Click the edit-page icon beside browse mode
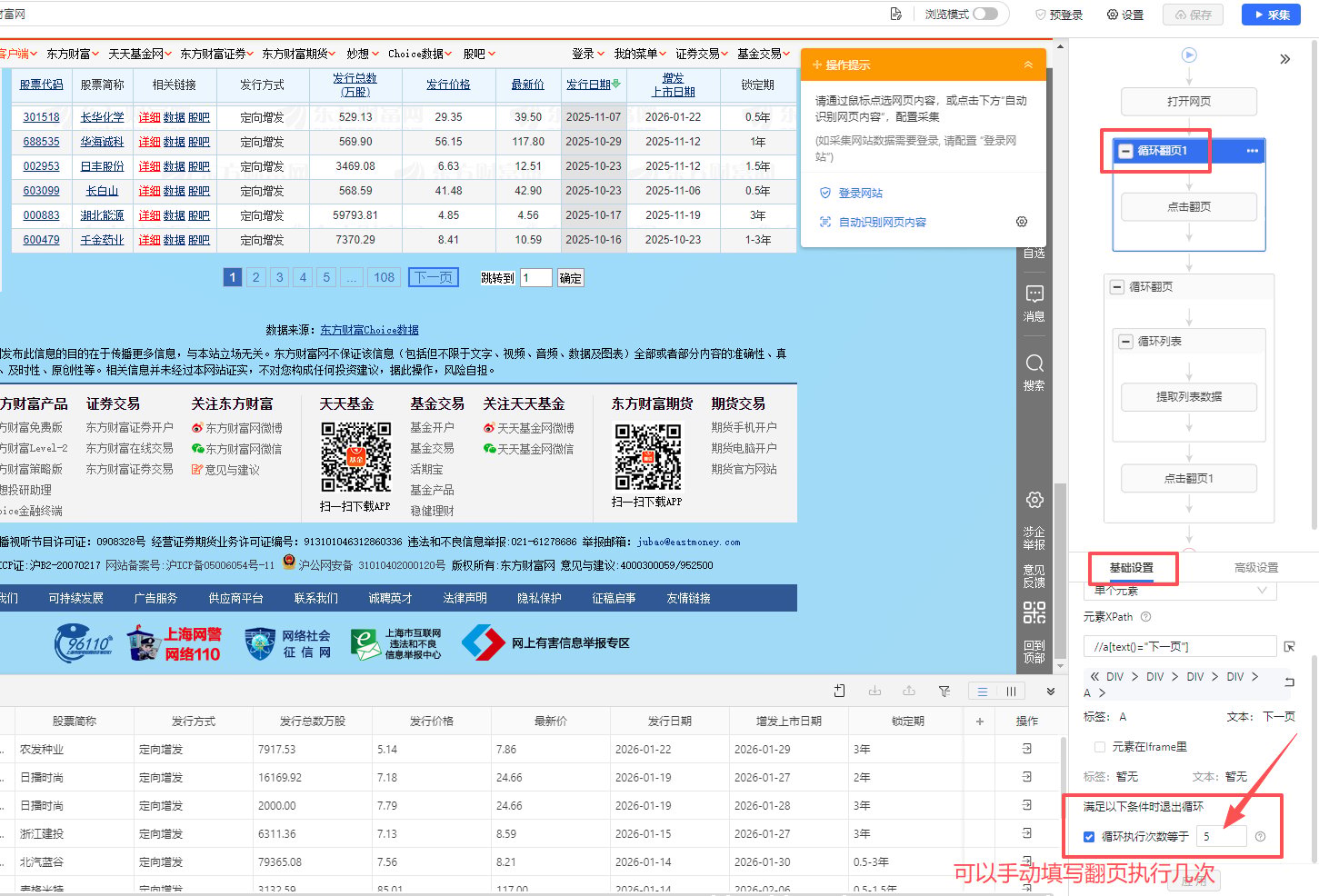1319x896 pixels. point(895,14)
